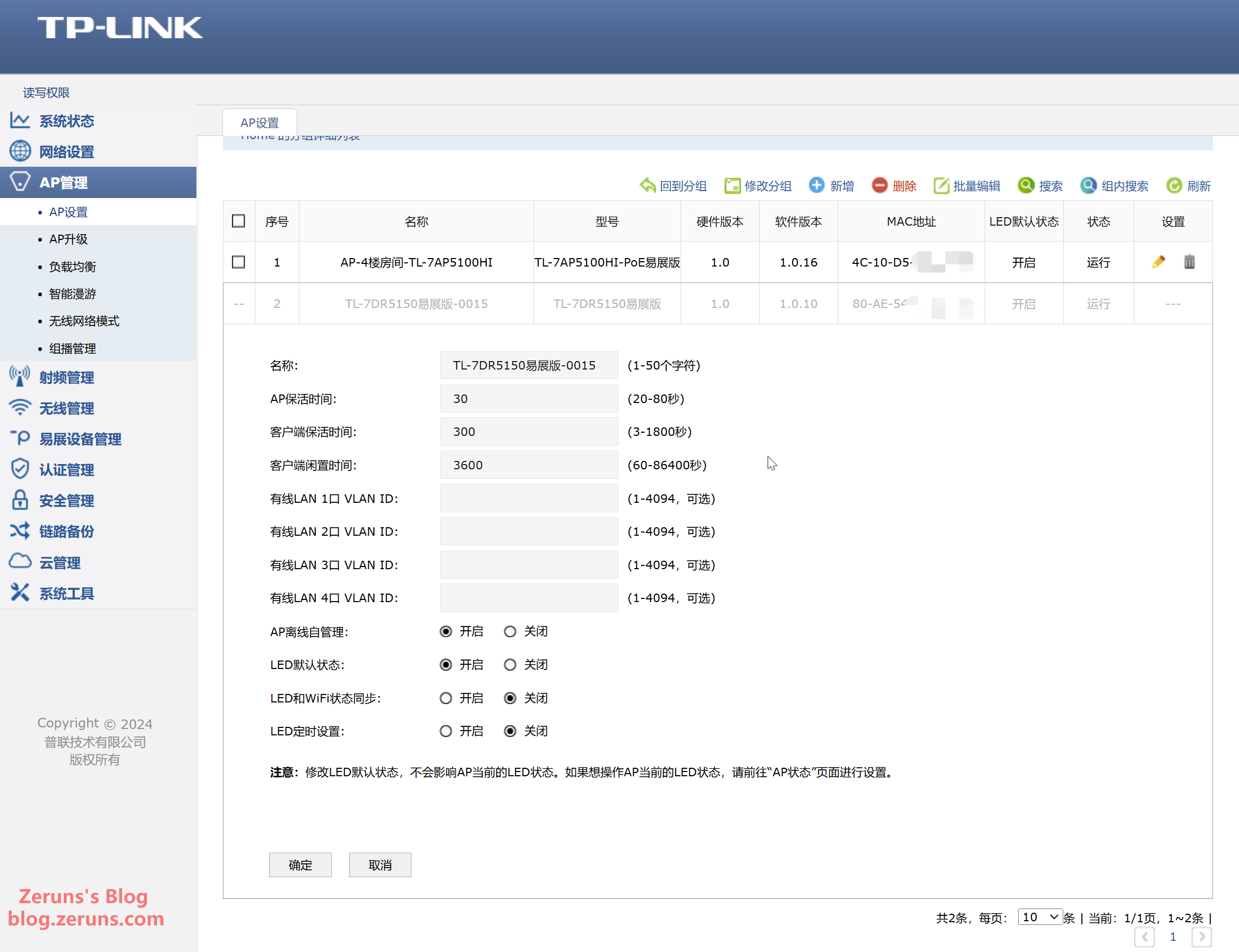Viewport: 1239px width, 952px height.
Task: Go to page 1 link
Action: 1173,937
